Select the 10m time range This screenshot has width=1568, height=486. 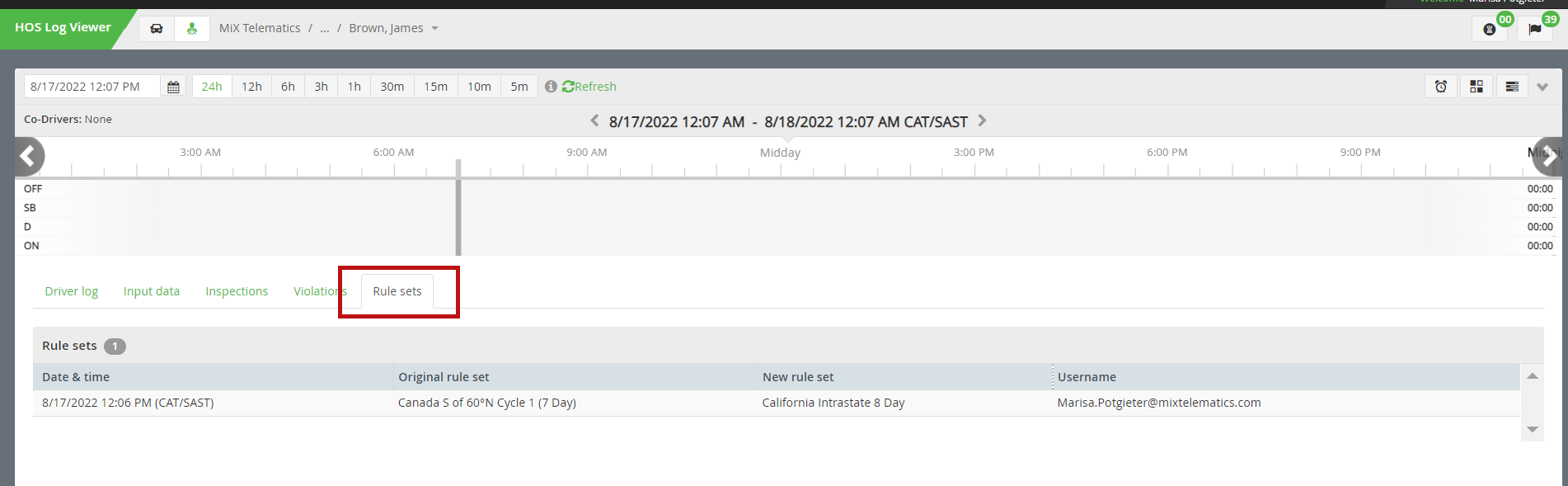[479, 87]
